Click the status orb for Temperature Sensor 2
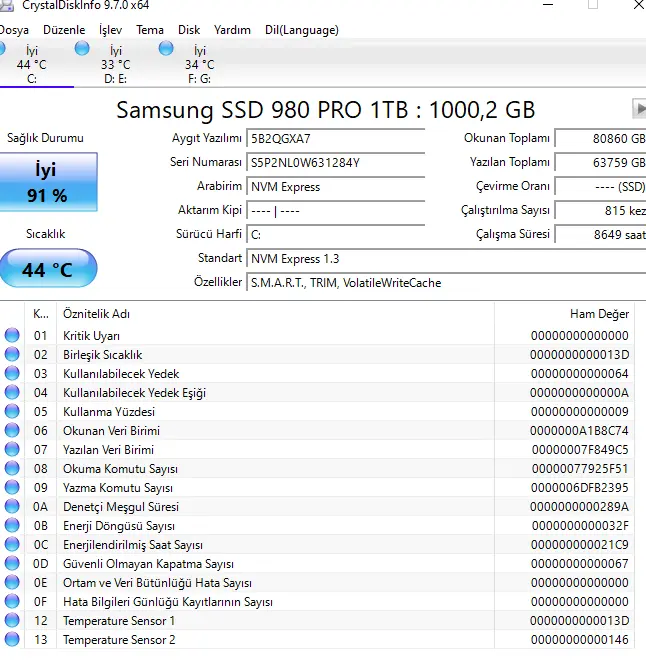 (x=12, y=639)
